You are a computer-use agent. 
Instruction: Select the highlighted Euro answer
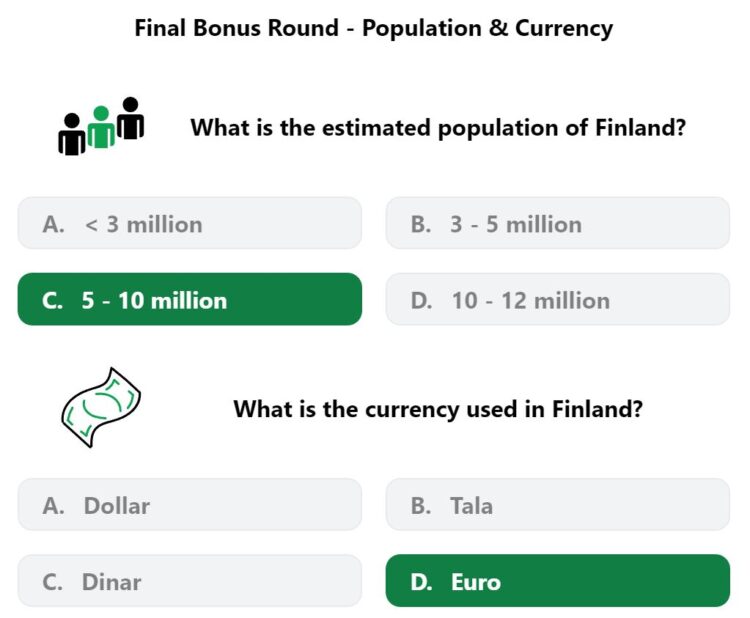558,581
